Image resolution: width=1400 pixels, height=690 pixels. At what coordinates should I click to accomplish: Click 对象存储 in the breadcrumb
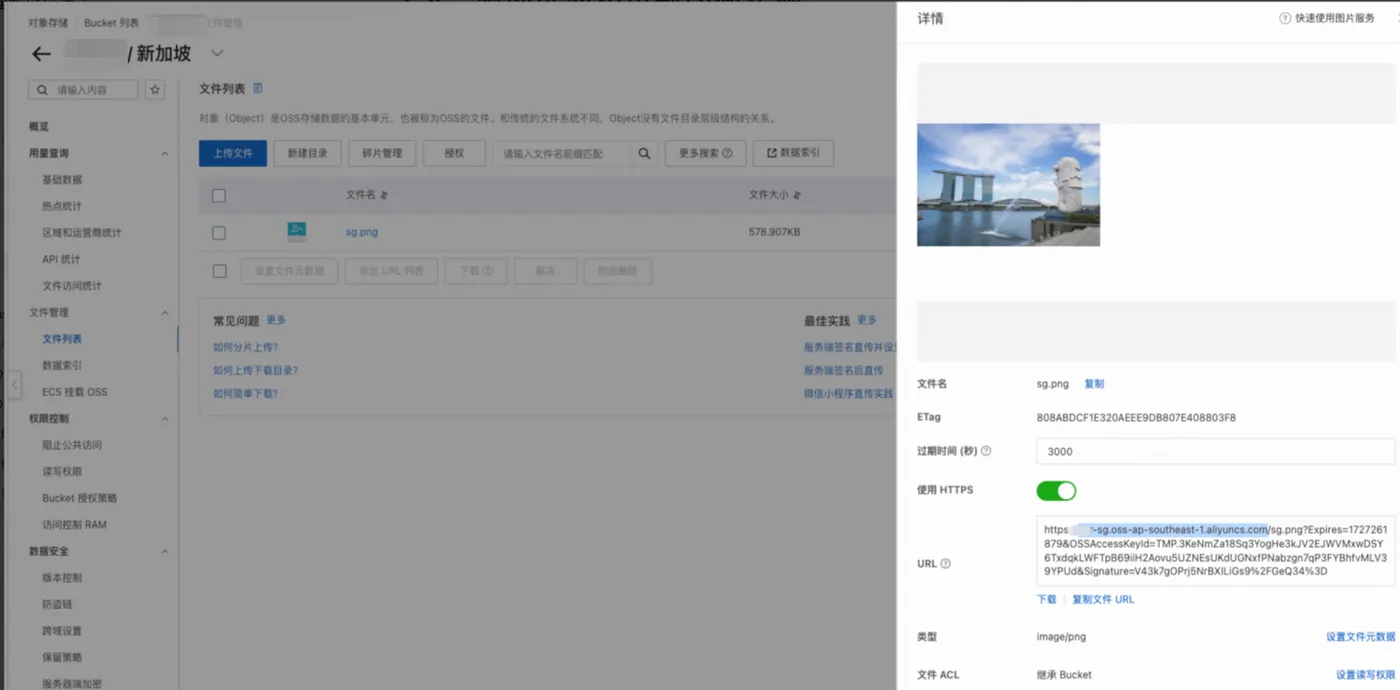(48, 22)
